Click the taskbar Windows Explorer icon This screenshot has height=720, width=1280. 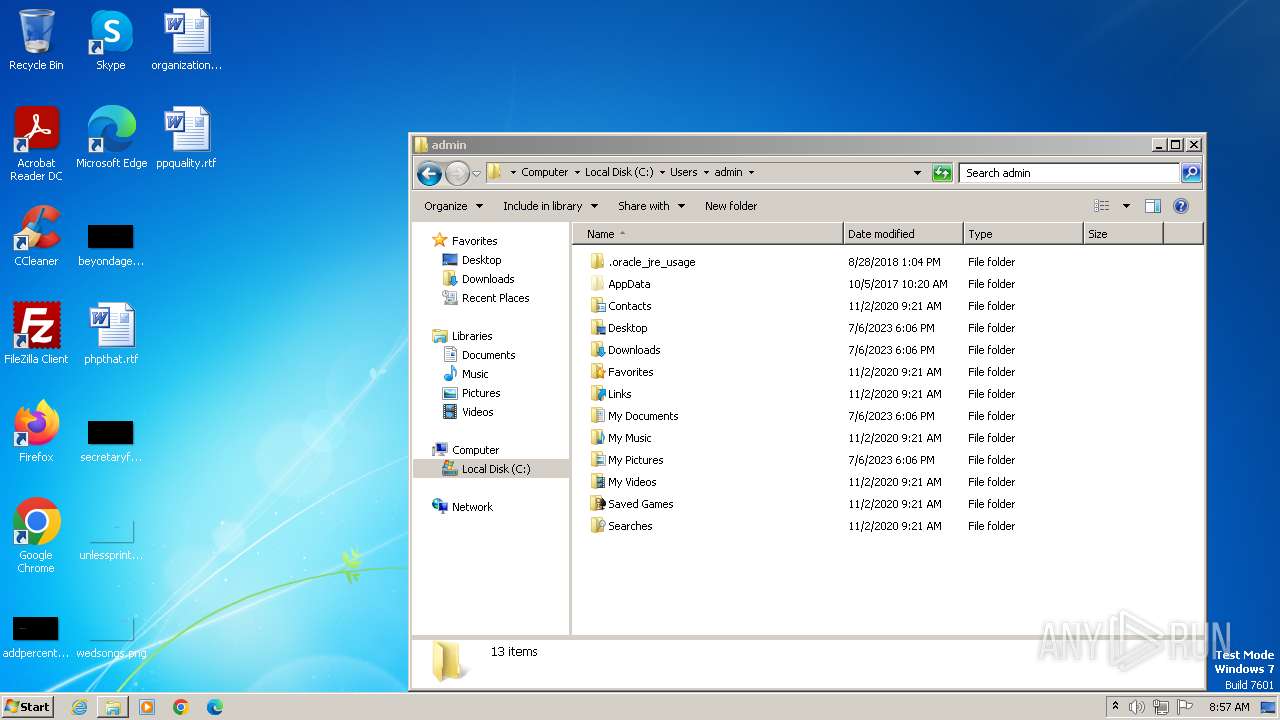[x=113, y=707]
